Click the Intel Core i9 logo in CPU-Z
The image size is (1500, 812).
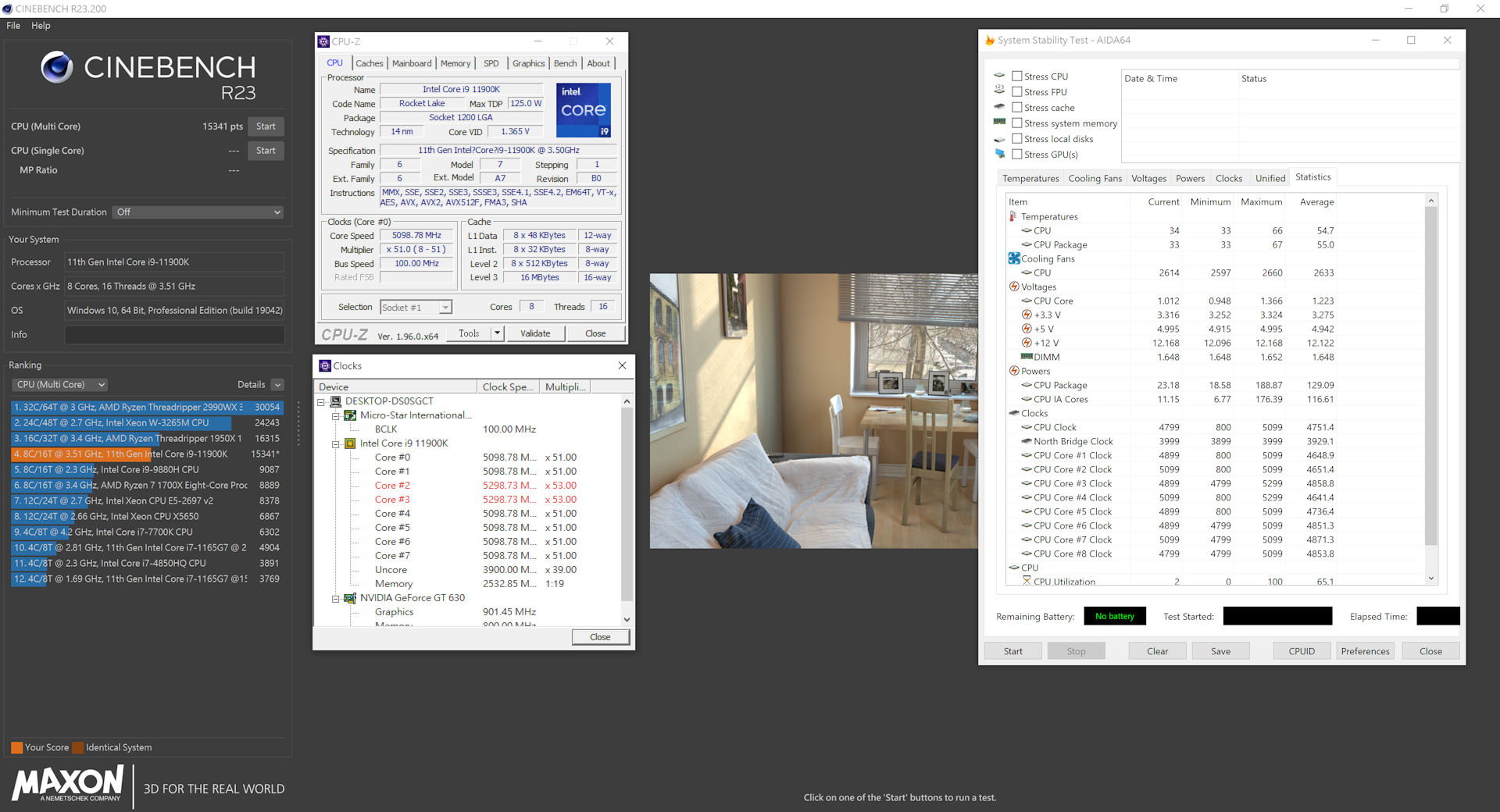click(x=583, y=110)
